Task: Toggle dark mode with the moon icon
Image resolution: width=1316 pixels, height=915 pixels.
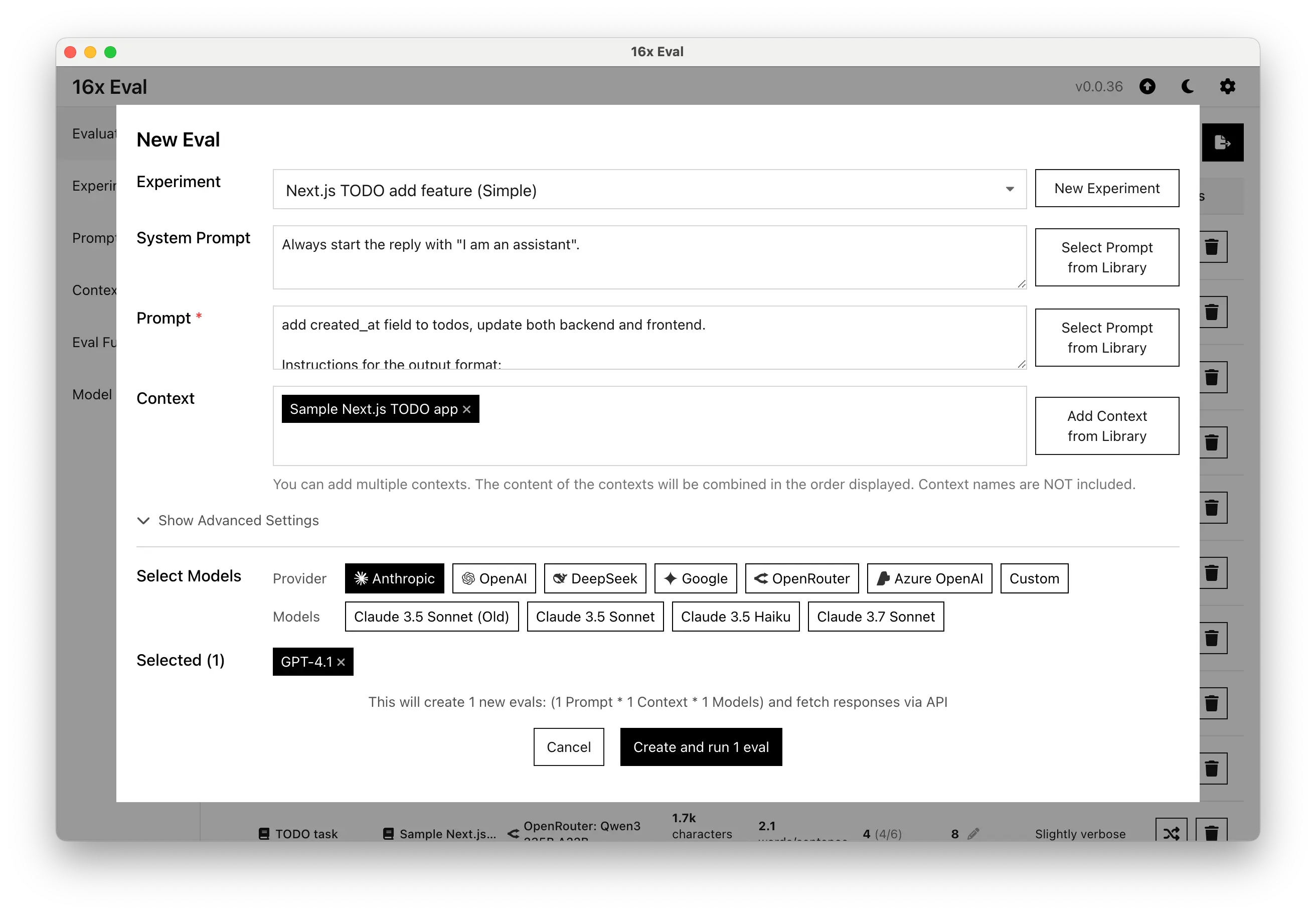Action: (x=1188, y=87)
